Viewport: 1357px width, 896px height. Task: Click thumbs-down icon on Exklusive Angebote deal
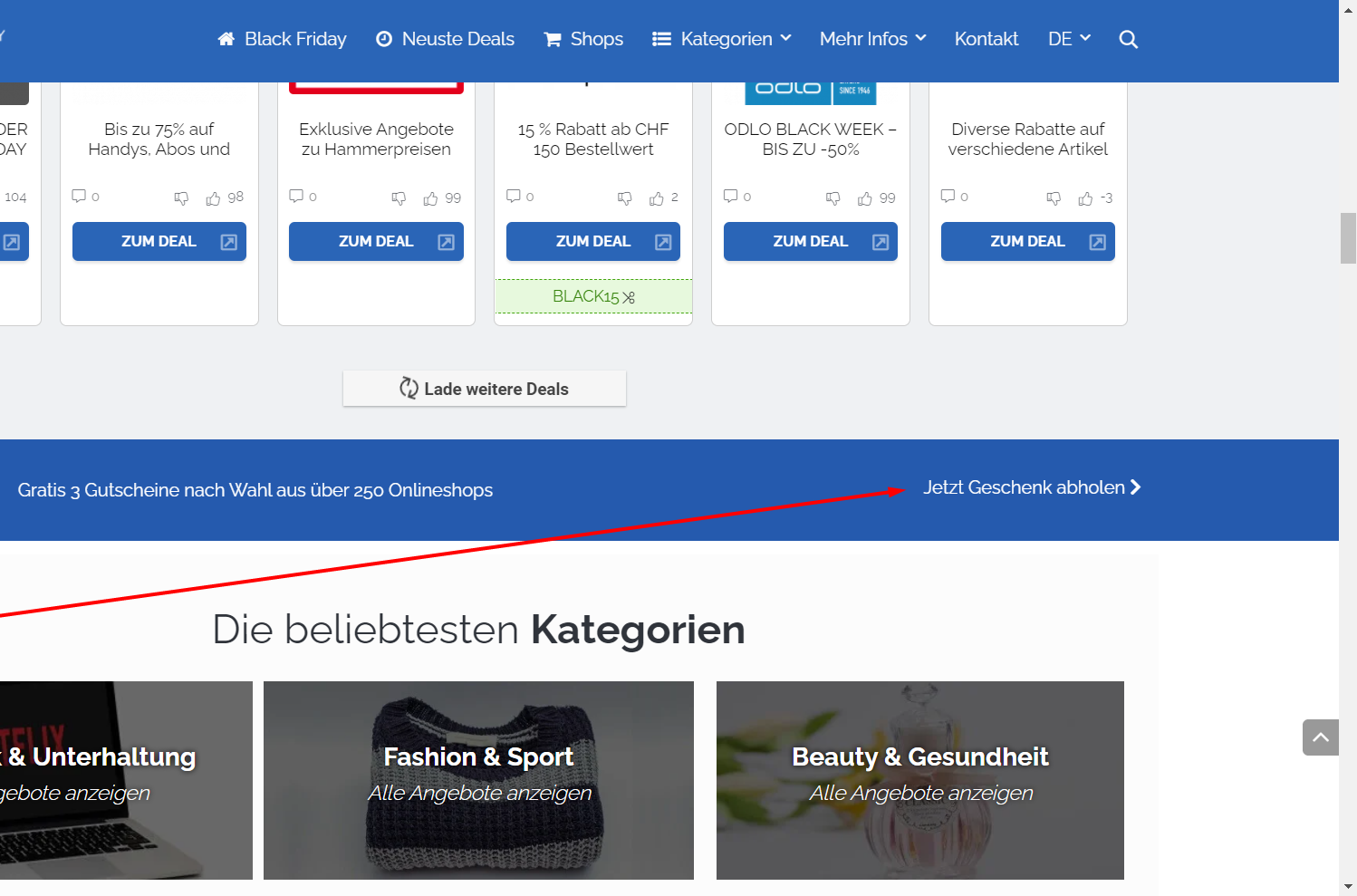399,198
